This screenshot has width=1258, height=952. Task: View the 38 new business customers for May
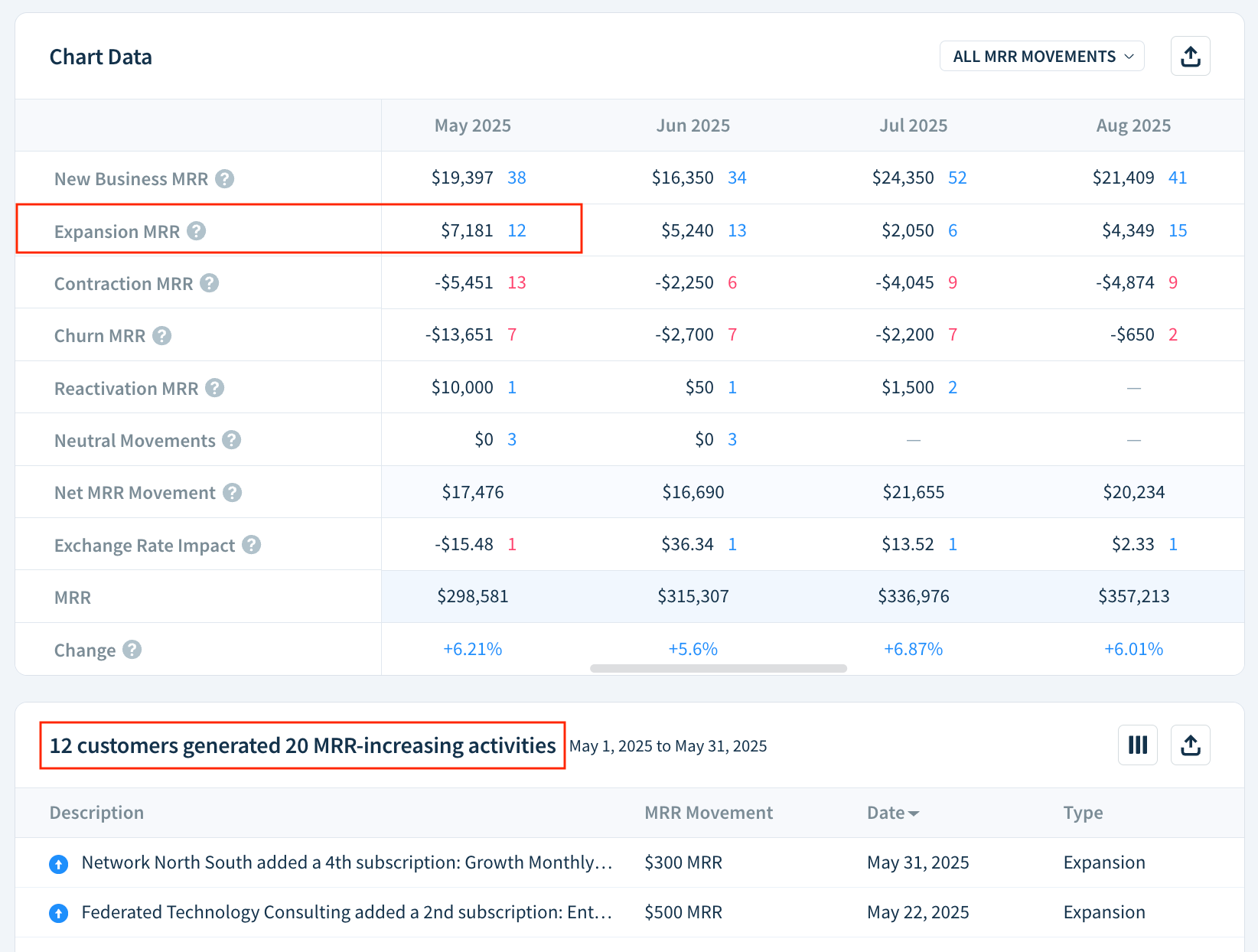[x=517, y=178]
